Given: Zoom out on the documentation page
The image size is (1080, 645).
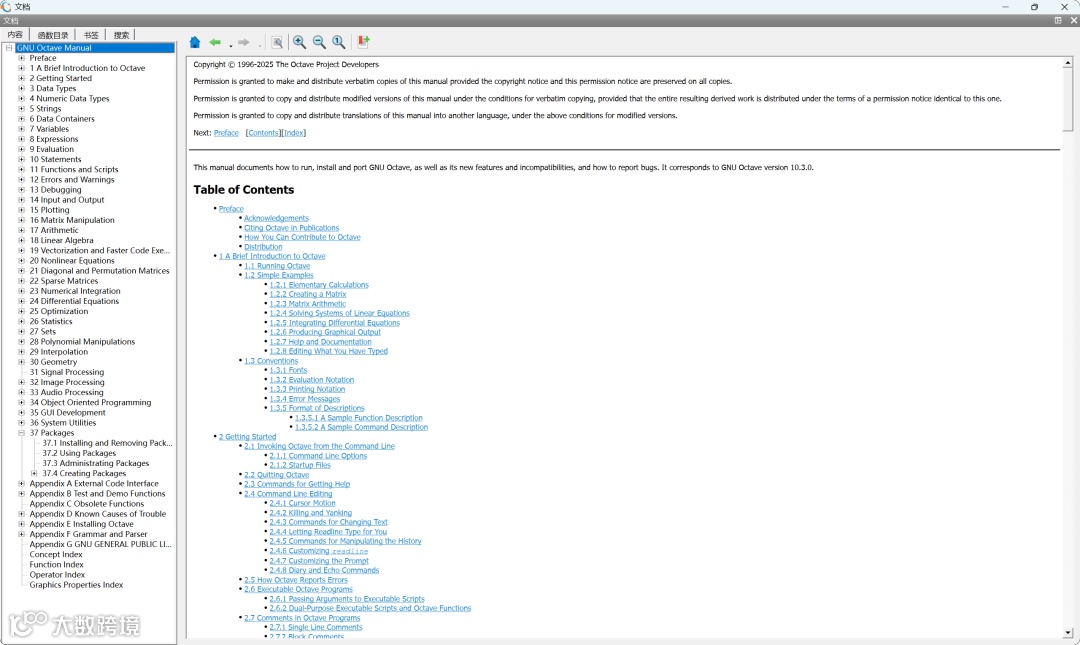Looking at the screenshot, I should (319, 42).
